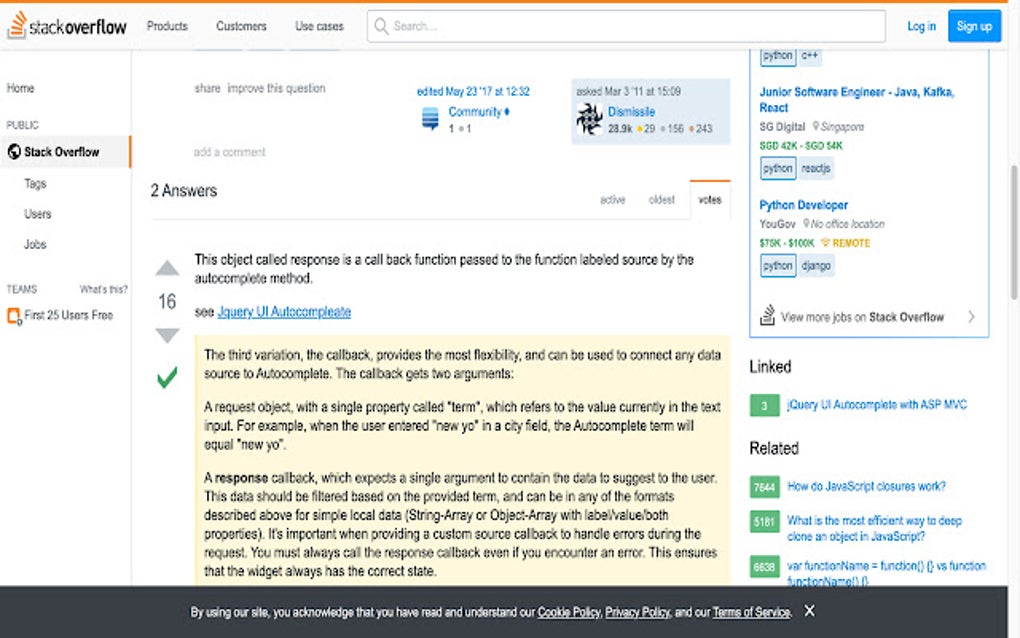Click the search magnifying glass icon
The width and height of the screenshot is (1020, 638).
(381, 26)
